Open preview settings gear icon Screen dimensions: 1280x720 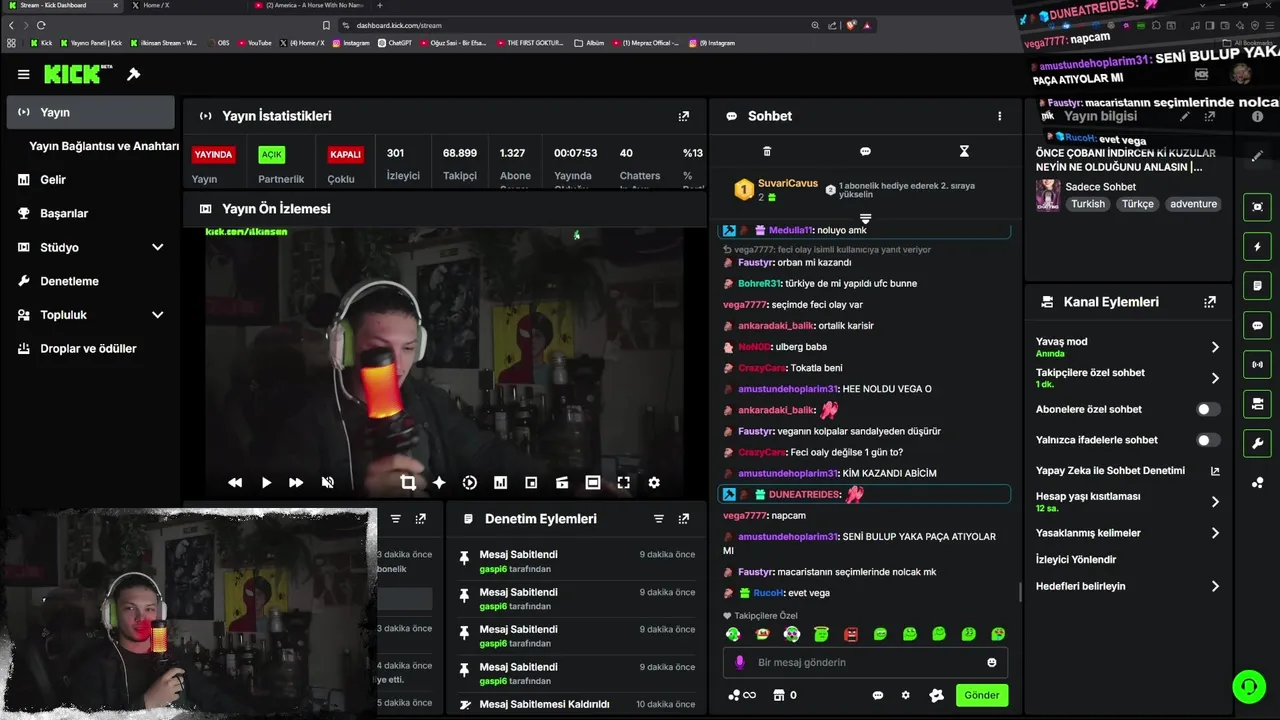(x=654, y=482)
